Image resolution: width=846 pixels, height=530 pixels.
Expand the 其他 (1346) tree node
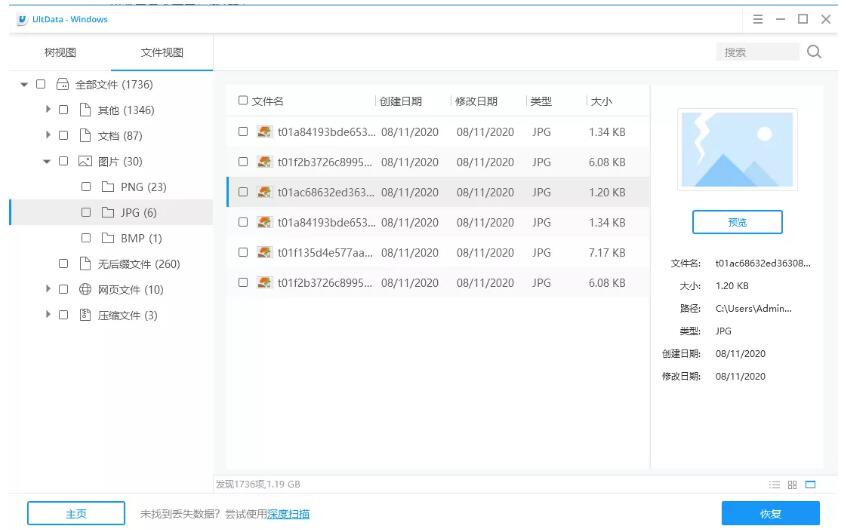click(48, 109)
